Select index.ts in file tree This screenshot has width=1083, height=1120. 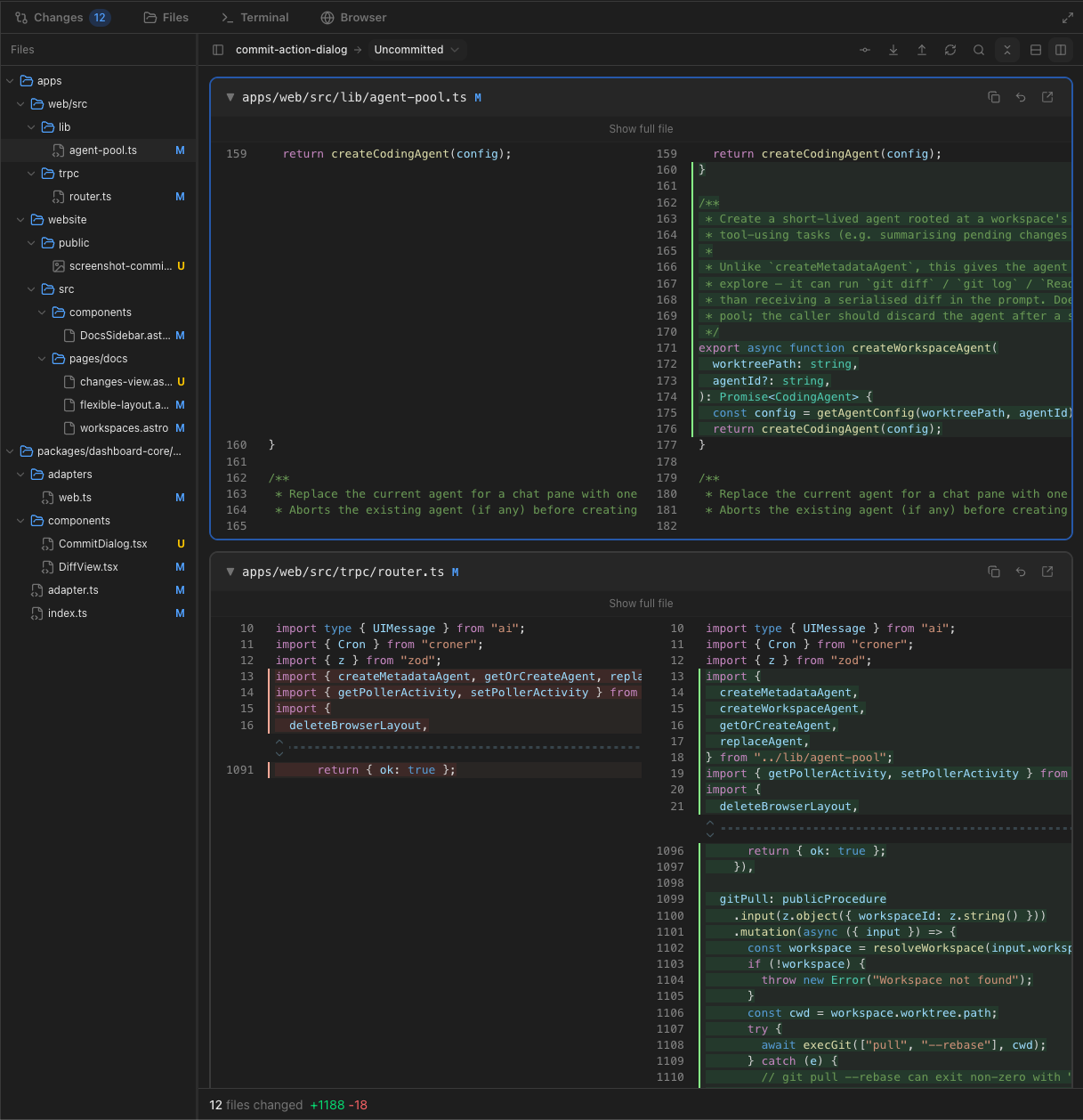click(x=98, y=613)
